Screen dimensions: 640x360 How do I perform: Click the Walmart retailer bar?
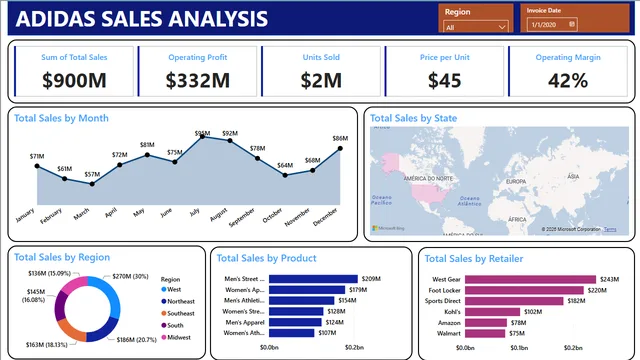click(485, 333)
